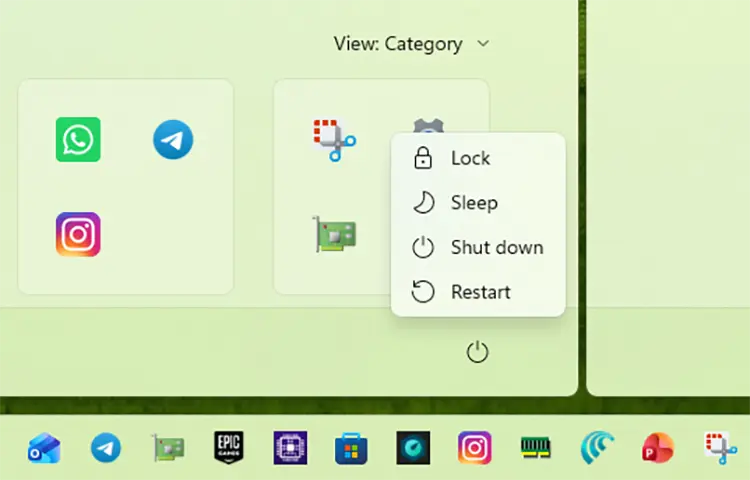Open Instagram from the taskbar

(474, 448)
